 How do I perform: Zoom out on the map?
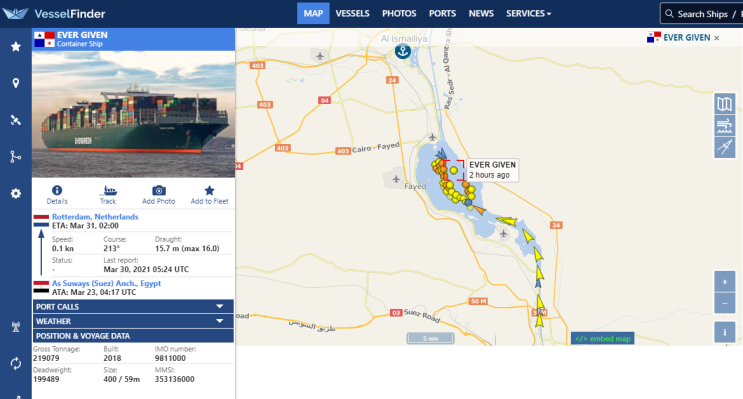click(725, 303)
